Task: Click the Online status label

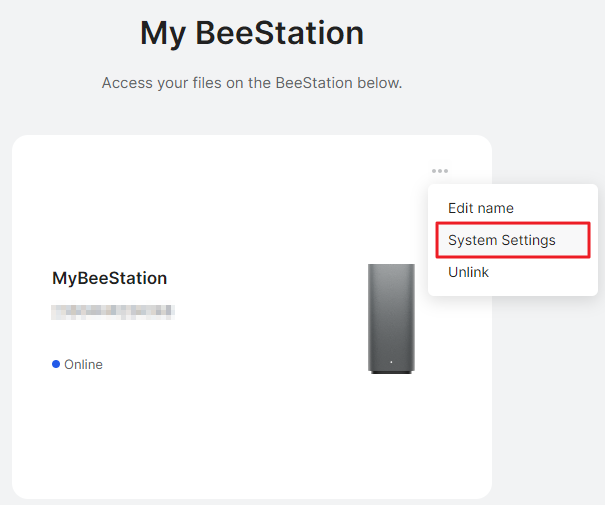Action: tap(83, 364)
